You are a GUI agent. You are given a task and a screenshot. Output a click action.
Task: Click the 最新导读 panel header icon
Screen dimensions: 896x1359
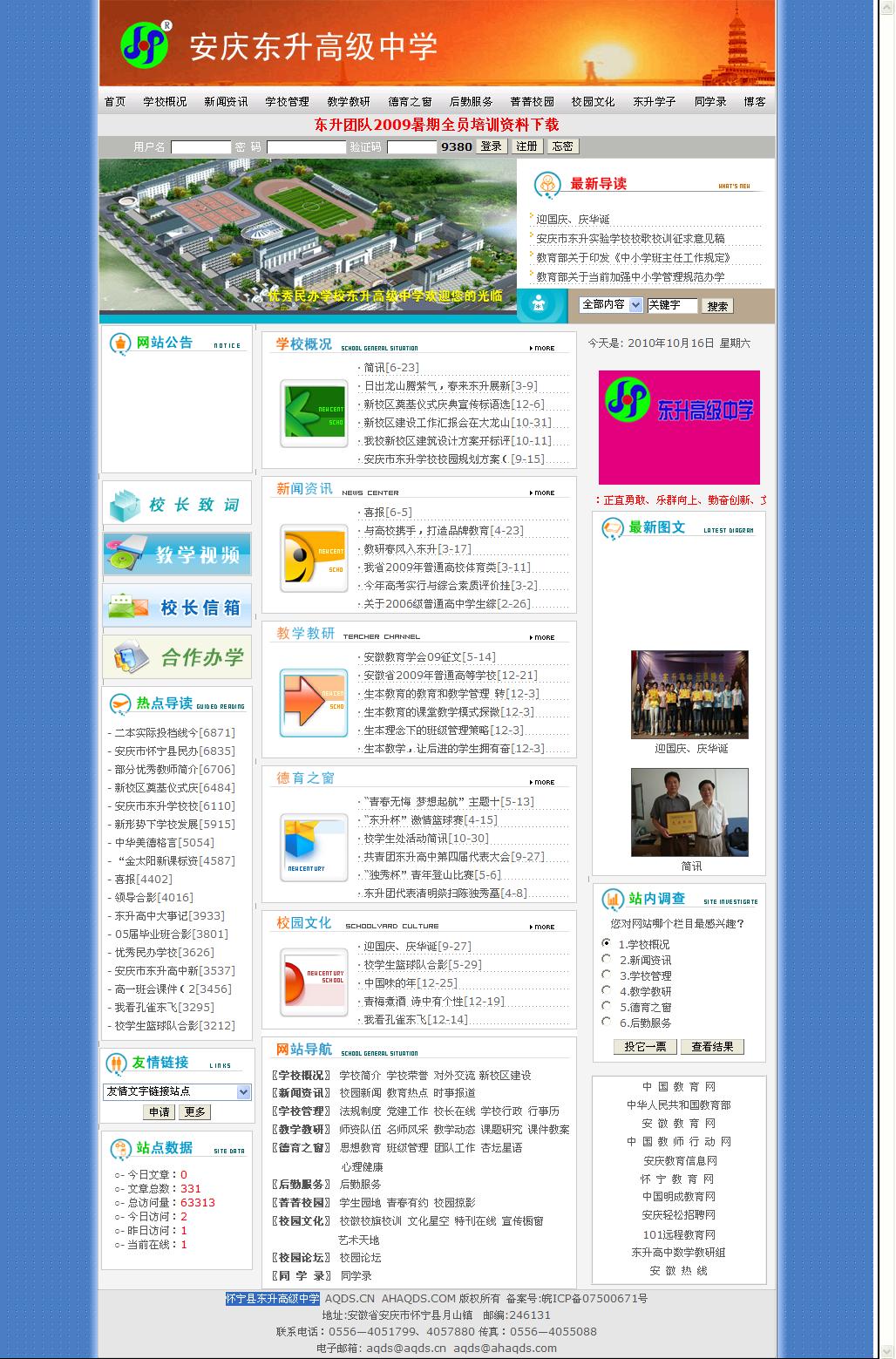[x=546, y=184]
